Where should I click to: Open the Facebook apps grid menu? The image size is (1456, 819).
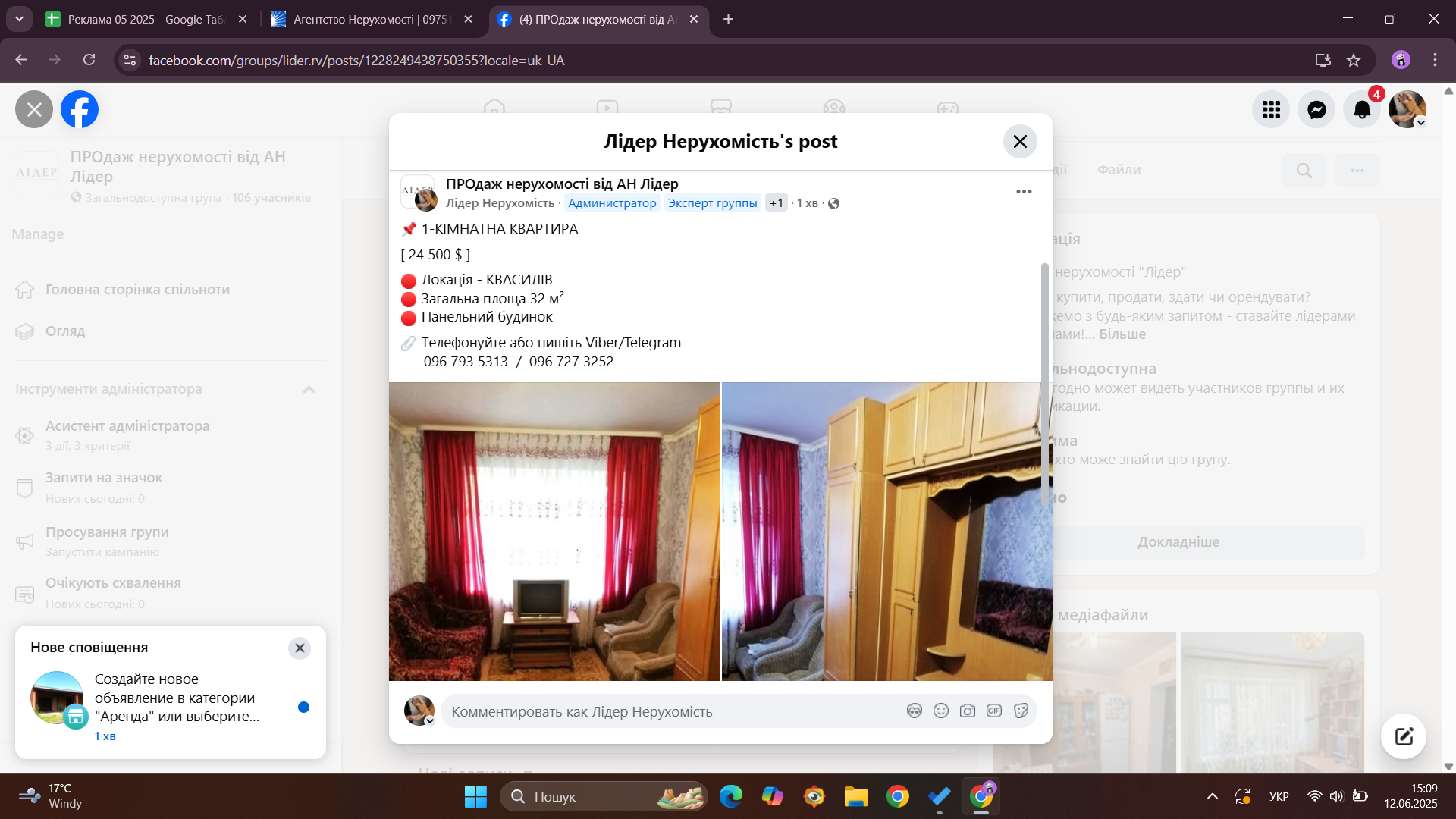1271,110
